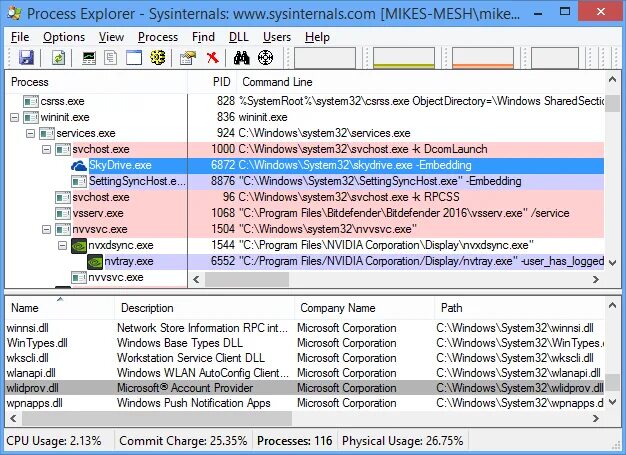Click the Physical Usage status entry
Image resolution: width=626 pixels, height=455 pixels.
402,441
